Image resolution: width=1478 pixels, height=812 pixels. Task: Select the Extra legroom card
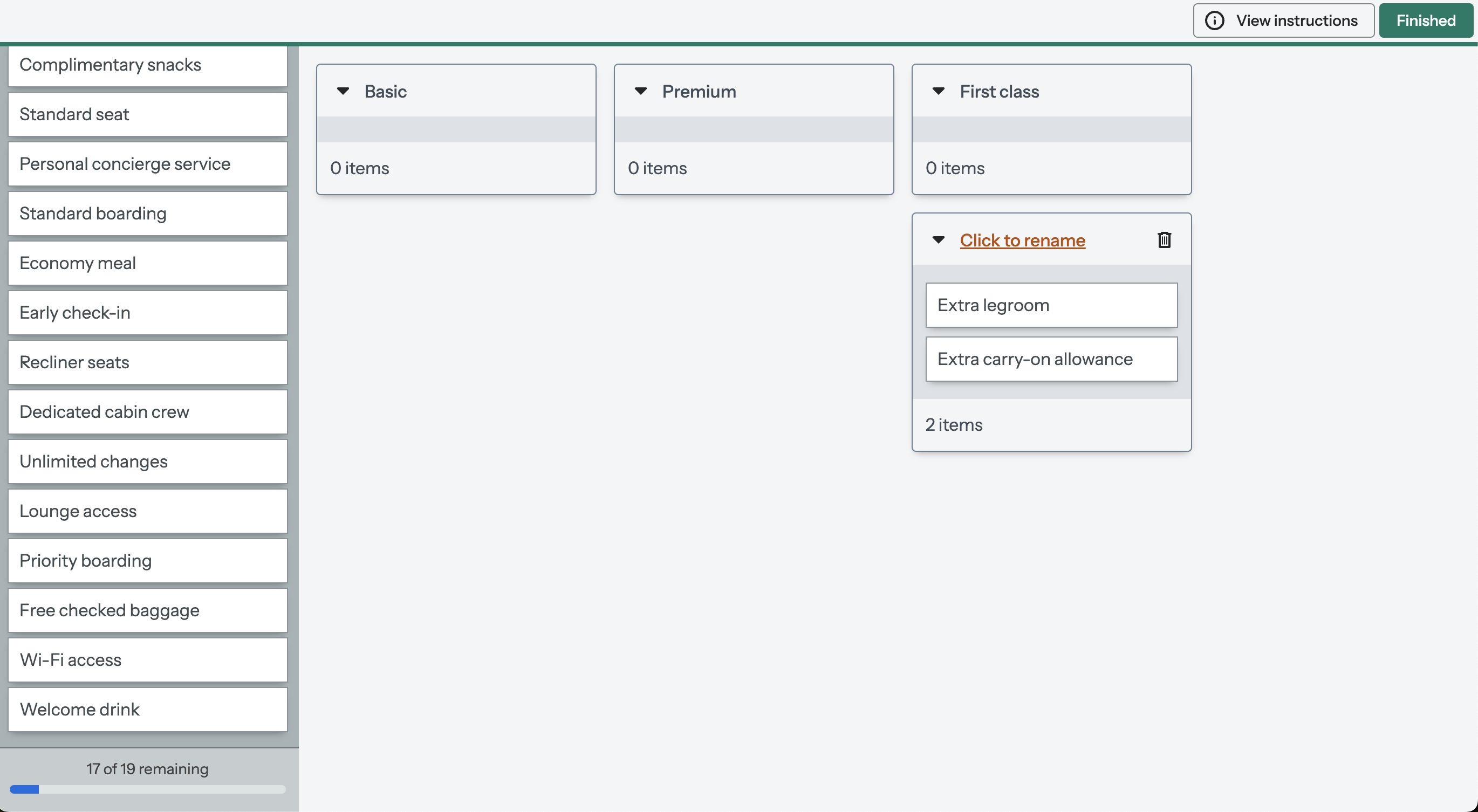1051,305
